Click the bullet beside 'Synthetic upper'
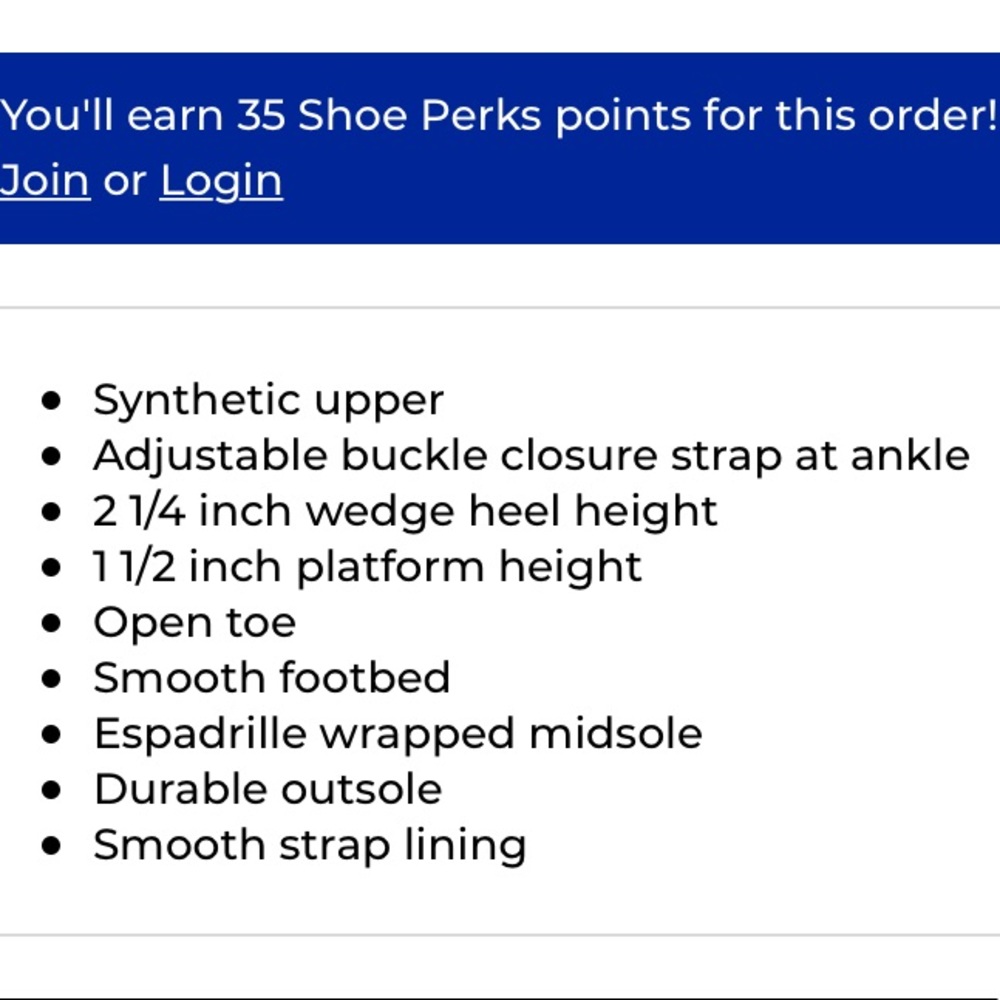 (x=51, y=401)
